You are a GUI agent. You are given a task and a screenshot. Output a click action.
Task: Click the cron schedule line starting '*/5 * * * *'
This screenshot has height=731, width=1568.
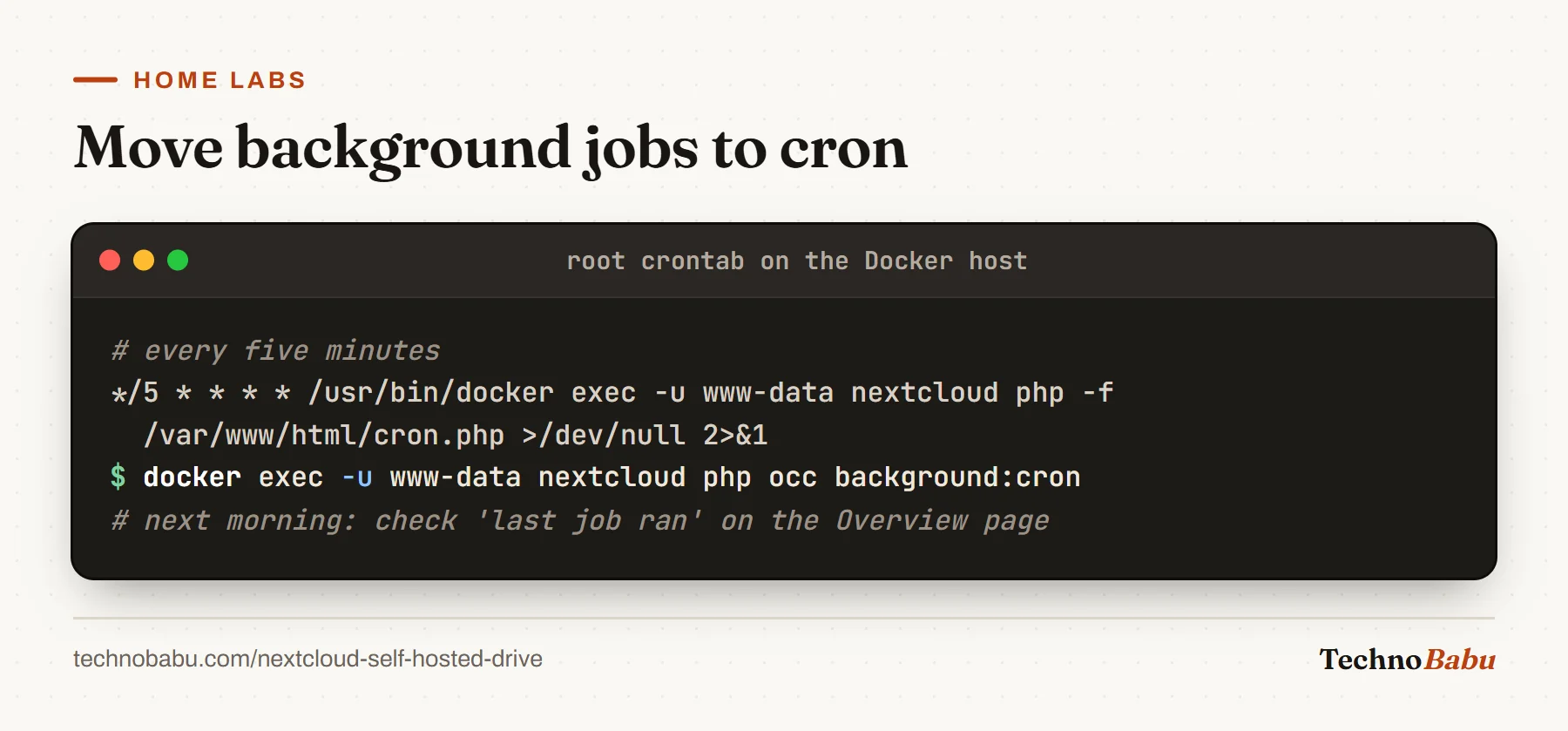point(612,393)
